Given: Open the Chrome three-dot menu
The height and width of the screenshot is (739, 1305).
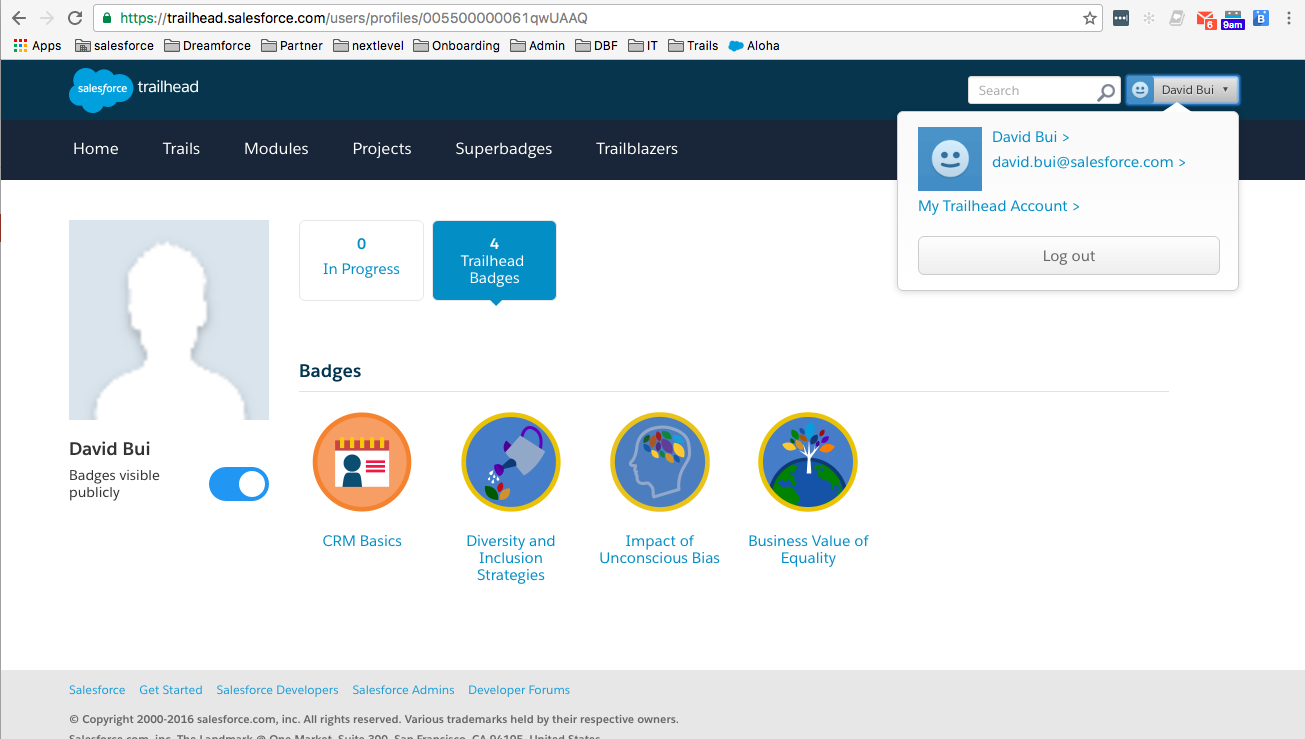Looking at the screenshot, I should [1288, 18].
